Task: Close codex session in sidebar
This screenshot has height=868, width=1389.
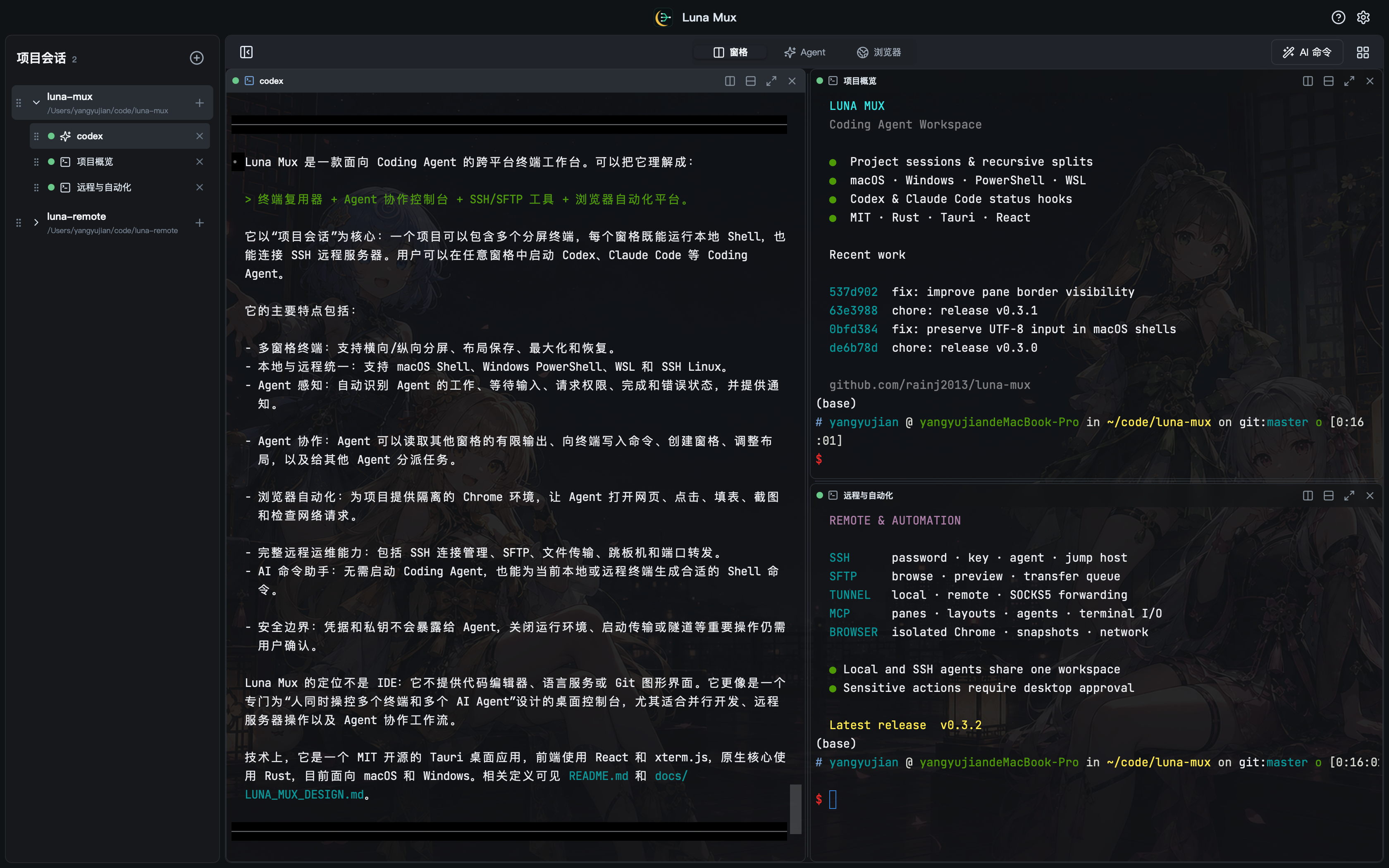Action: click(x=199, y=136)
